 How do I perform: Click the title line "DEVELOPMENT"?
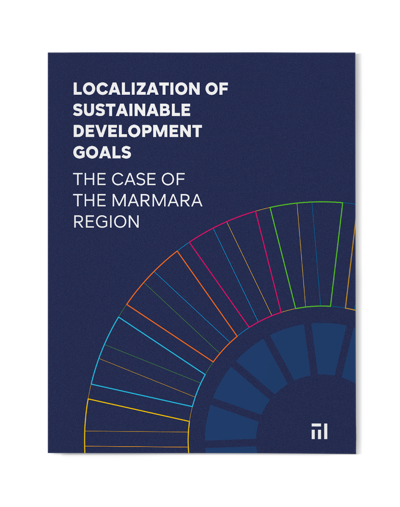point(137,131)
